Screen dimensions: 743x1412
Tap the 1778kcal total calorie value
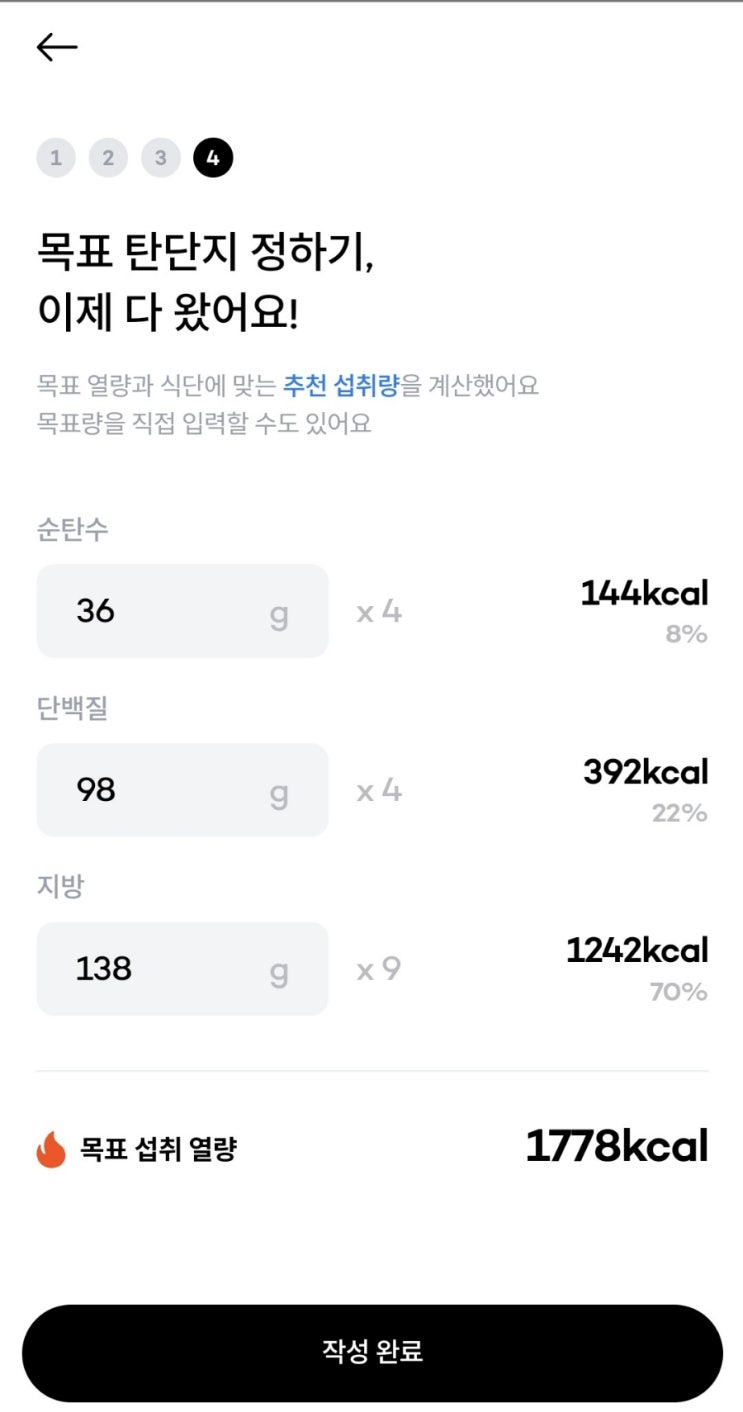pos(616,1147)
